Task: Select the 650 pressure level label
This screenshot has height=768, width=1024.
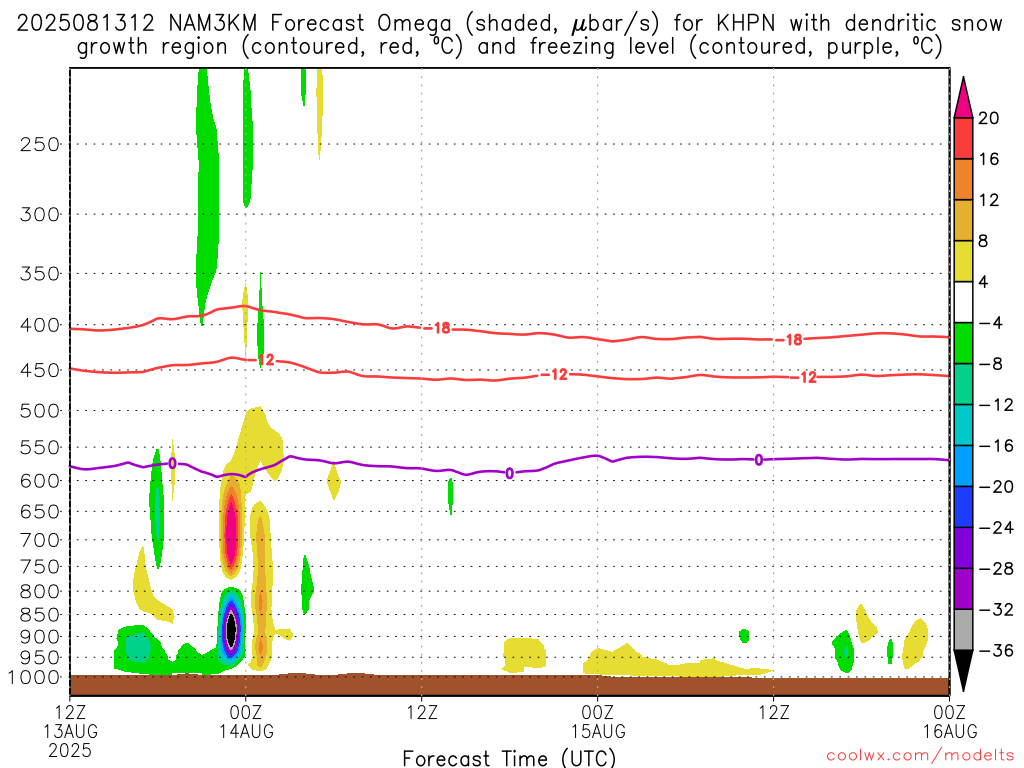Action: coord(40,511)
